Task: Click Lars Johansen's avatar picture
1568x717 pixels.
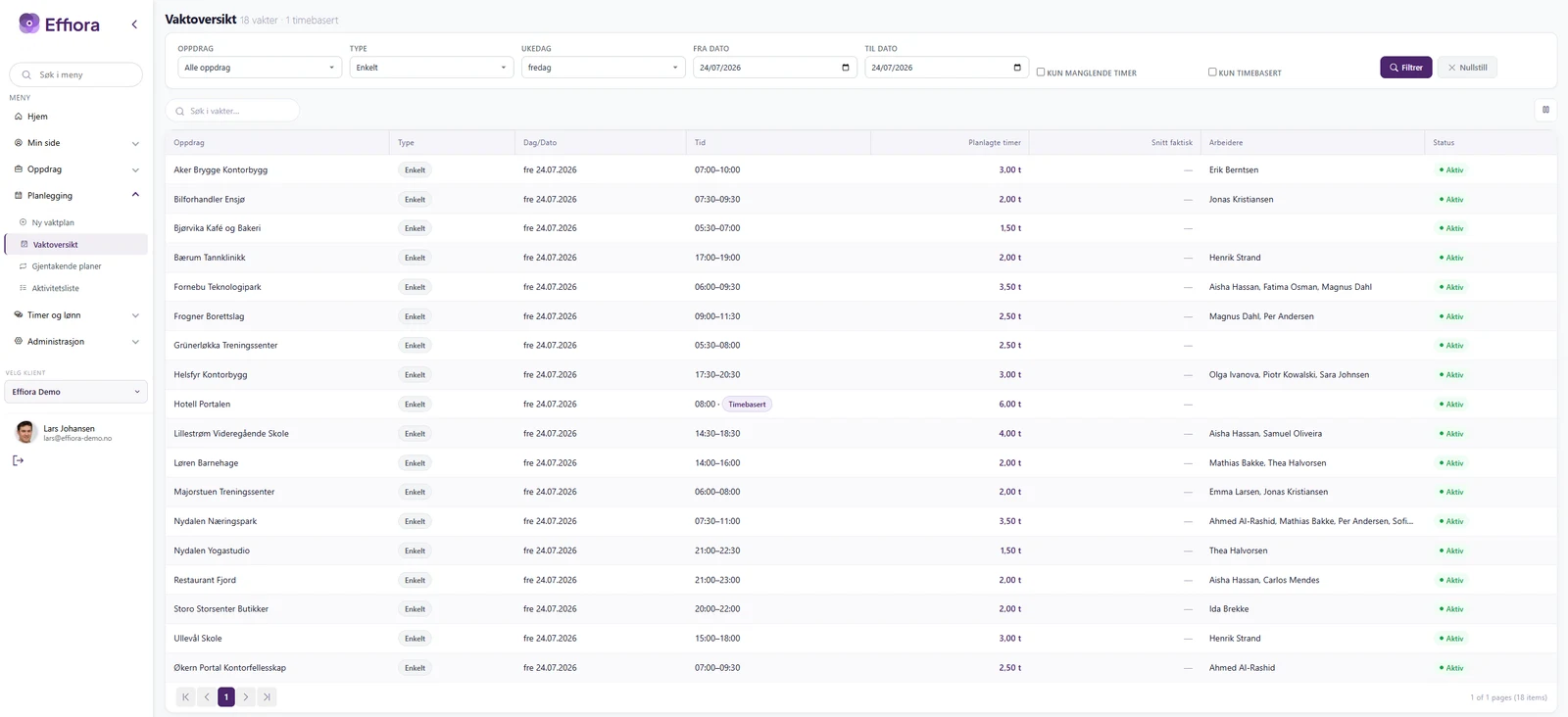Action: coord(26,432)
